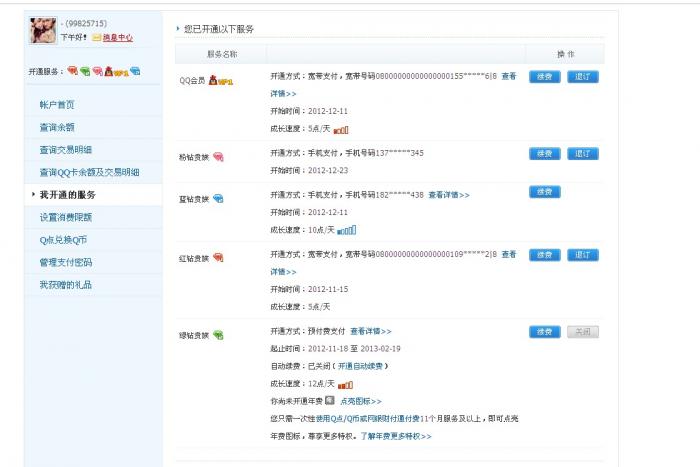Open 查询QQ卡余额及交易明细

89,172
